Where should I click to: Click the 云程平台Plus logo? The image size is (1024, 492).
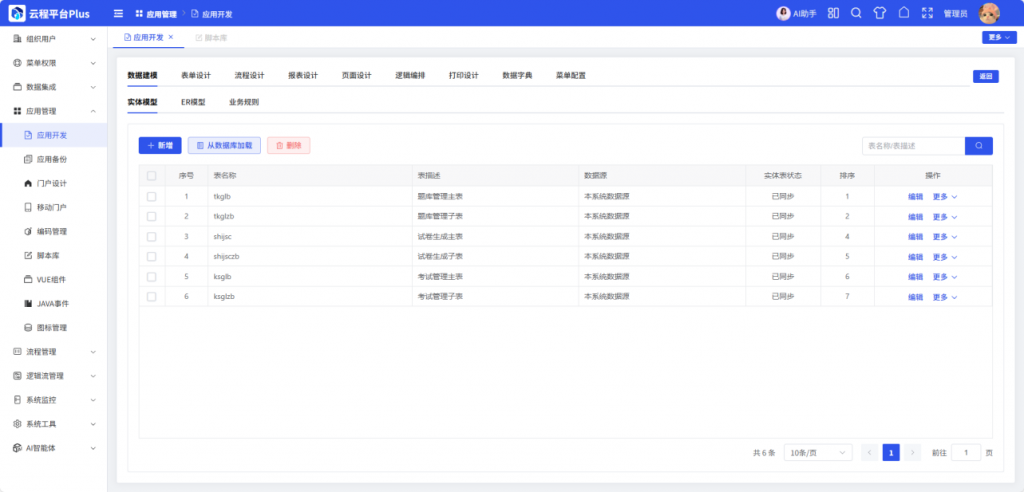pyautogui.click(x=50, y=13)
